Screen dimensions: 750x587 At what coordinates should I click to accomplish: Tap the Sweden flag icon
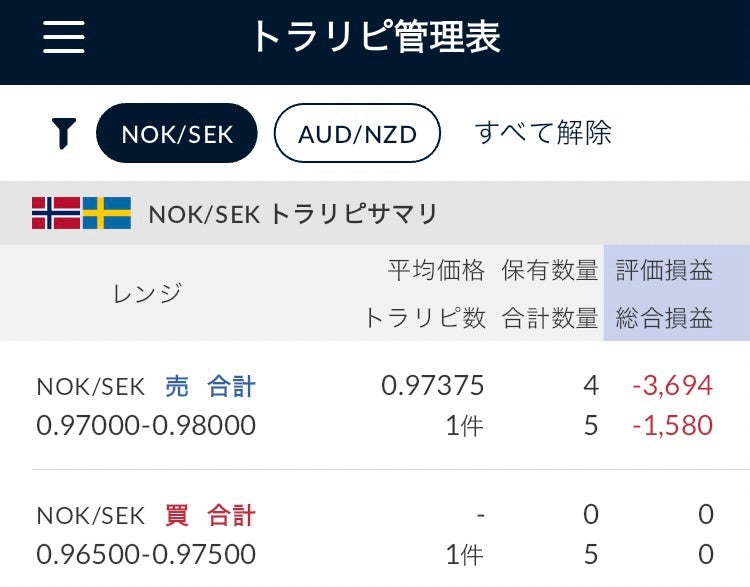[x=107, y=213]
